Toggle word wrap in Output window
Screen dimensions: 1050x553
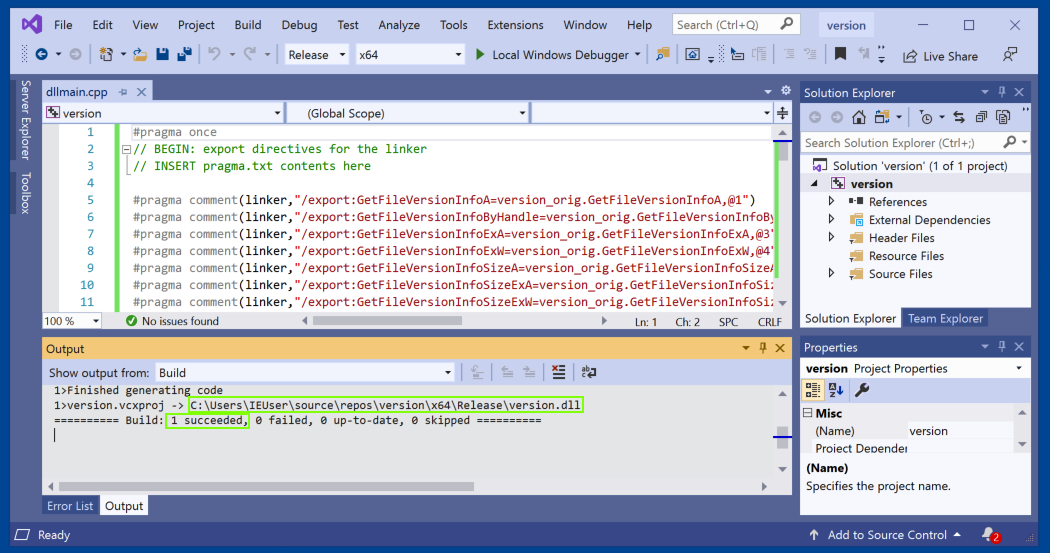588,372
